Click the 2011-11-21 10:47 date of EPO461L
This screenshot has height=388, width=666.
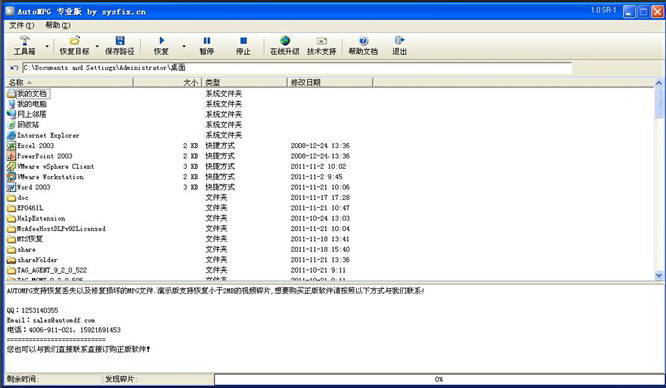pyautogui.click(x=320, y=208)
